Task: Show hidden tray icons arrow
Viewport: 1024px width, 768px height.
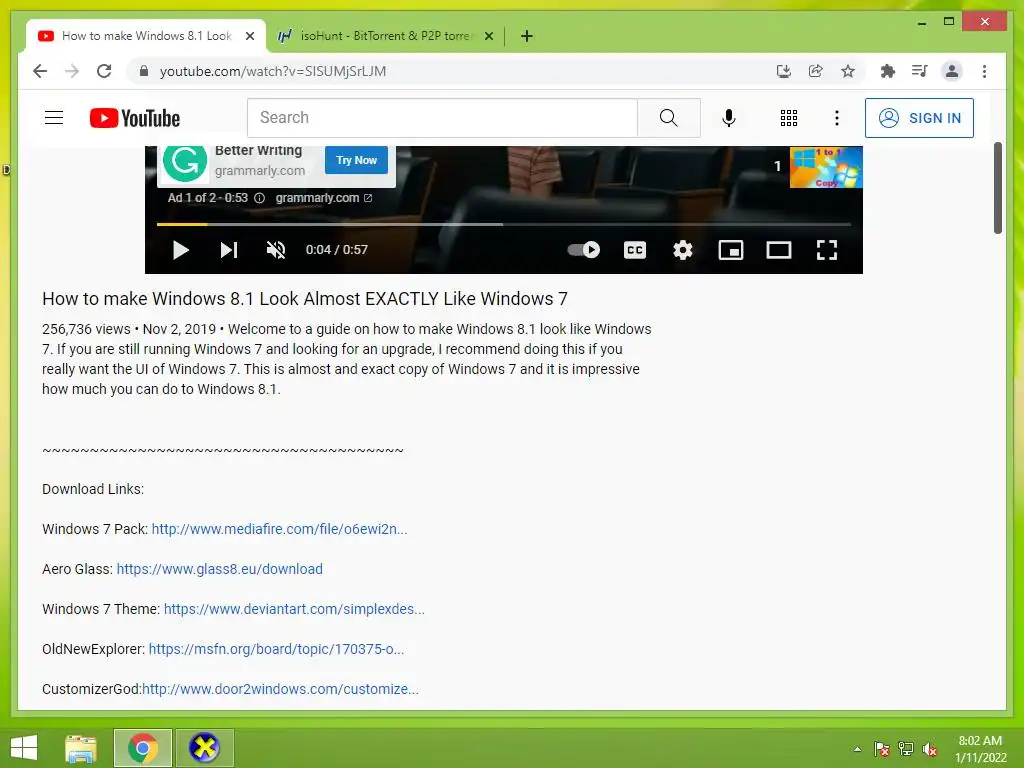Action: (857, 749)
